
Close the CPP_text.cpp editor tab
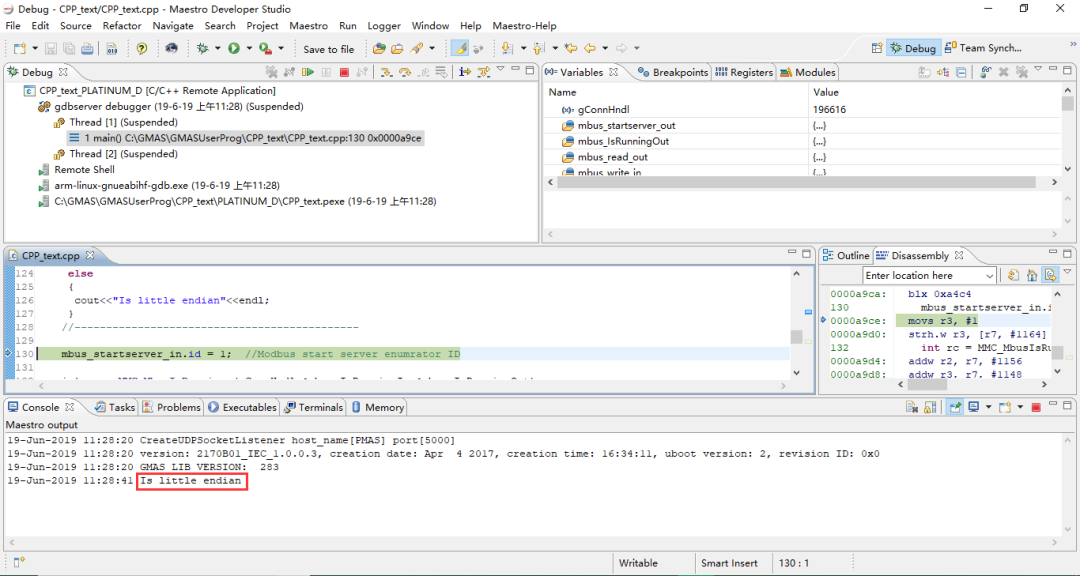90,255
